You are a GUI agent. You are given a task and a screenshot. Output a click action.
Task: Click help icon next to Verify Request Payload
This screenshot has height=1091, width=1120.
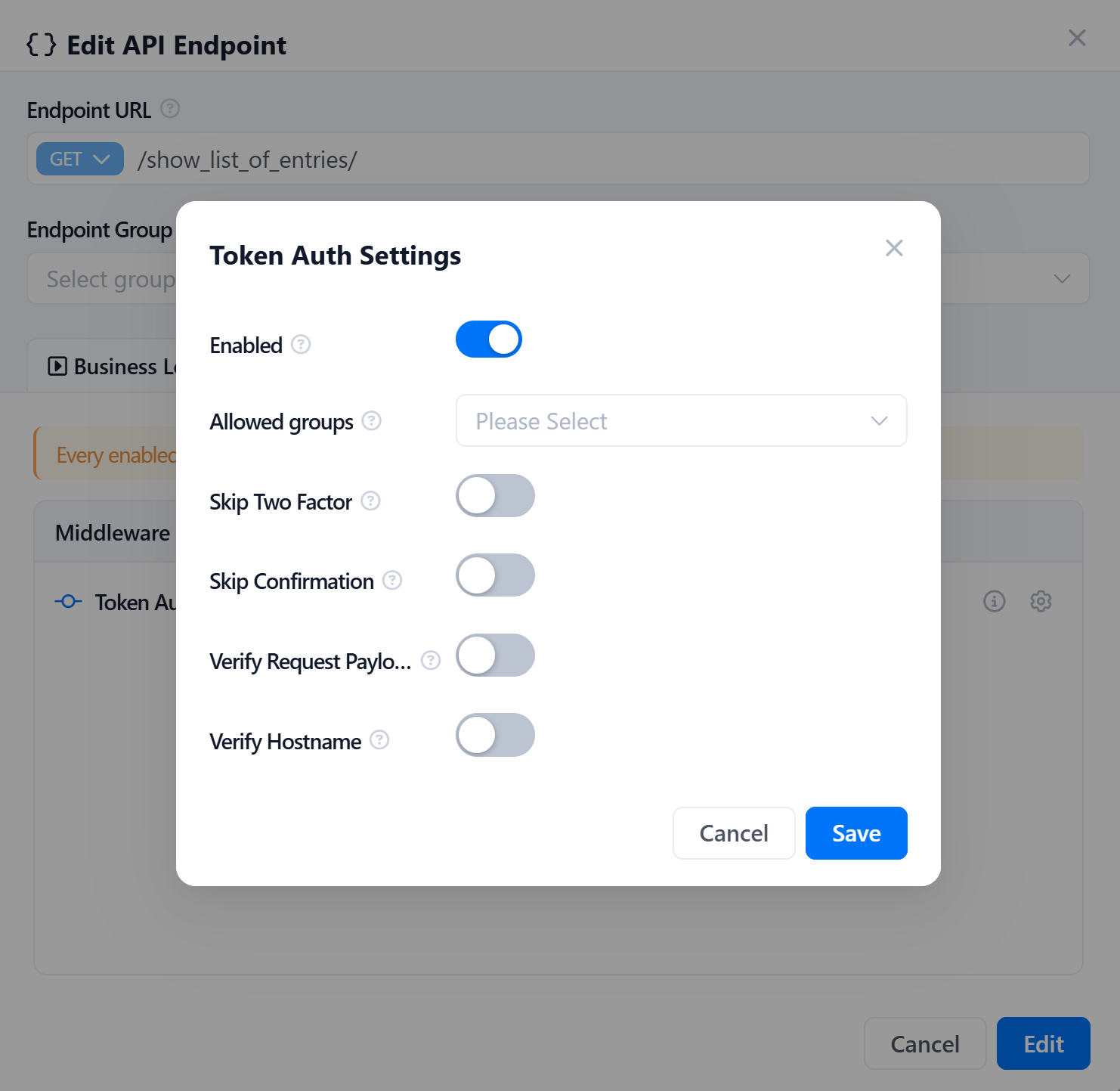[431, 660]
